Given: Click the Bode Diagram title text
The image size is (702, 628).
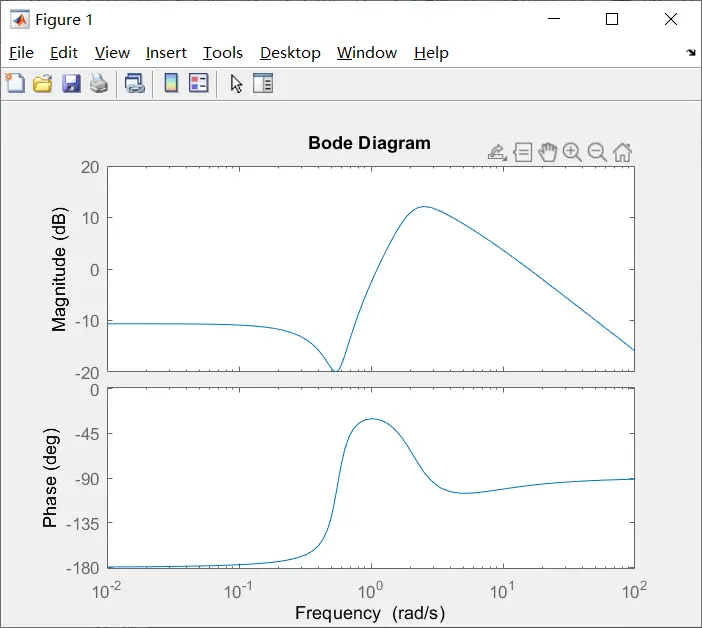Looking at the screenshot, I should pos(369,143).
